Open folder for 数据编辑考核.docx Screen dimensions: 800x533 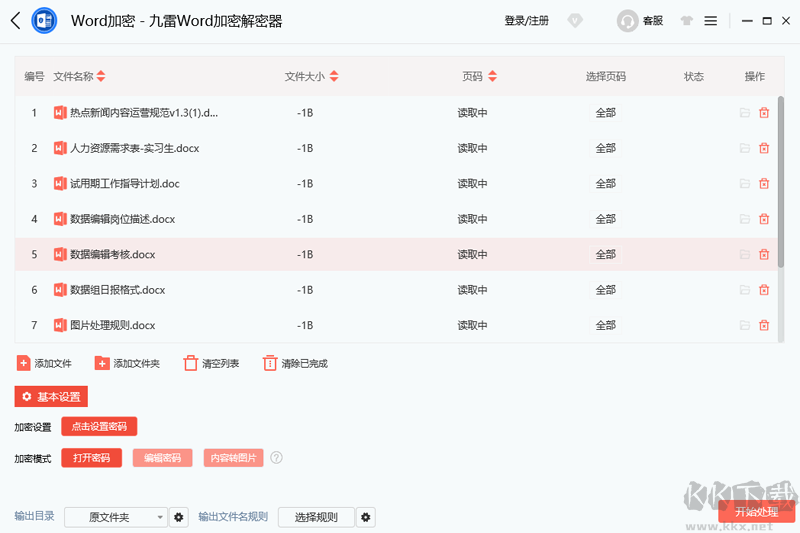pyautogui.click(x=745, y=254)
